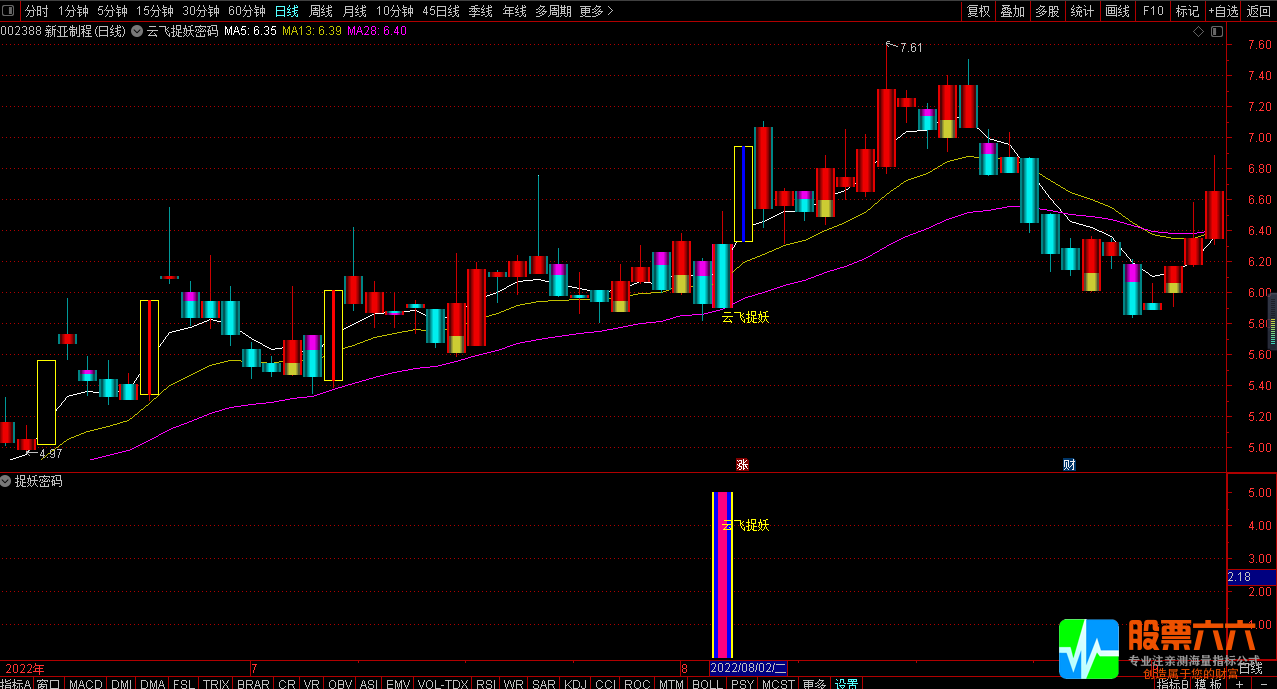
Task: Open the 云飞捉妖密码 main indicator dropdown arrow
Action: click(137, 31)
